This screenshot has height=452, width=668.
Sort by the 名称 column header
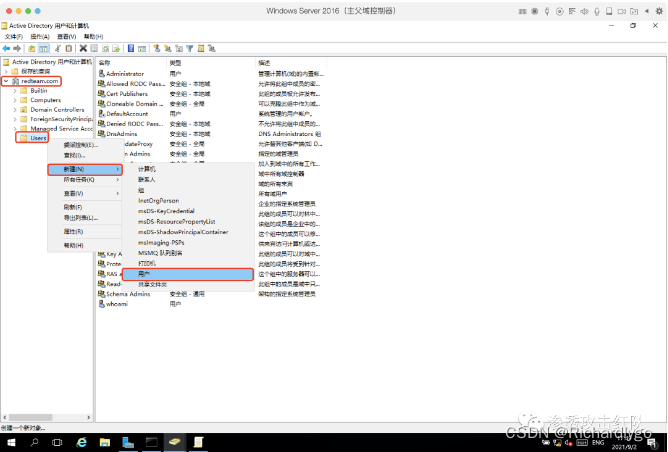131,63
